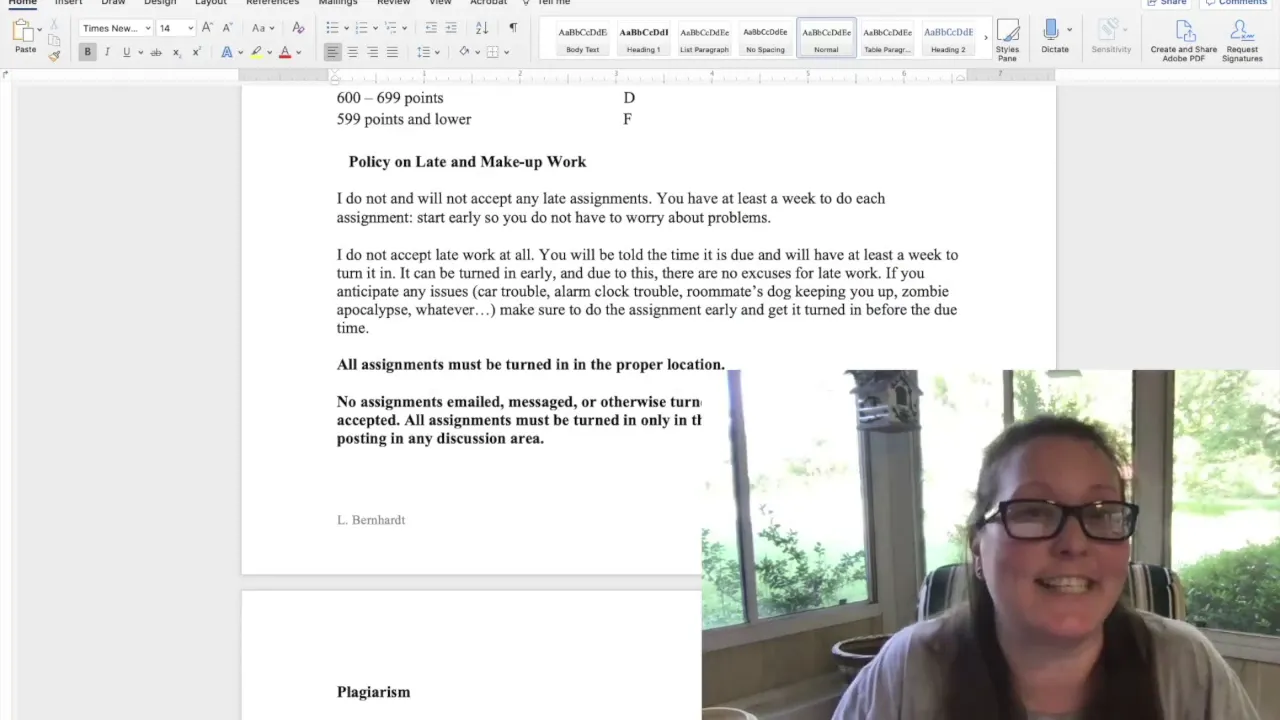Toggle Italic formatting
This screenshot has height=720, width=1280.
[107, 52]
